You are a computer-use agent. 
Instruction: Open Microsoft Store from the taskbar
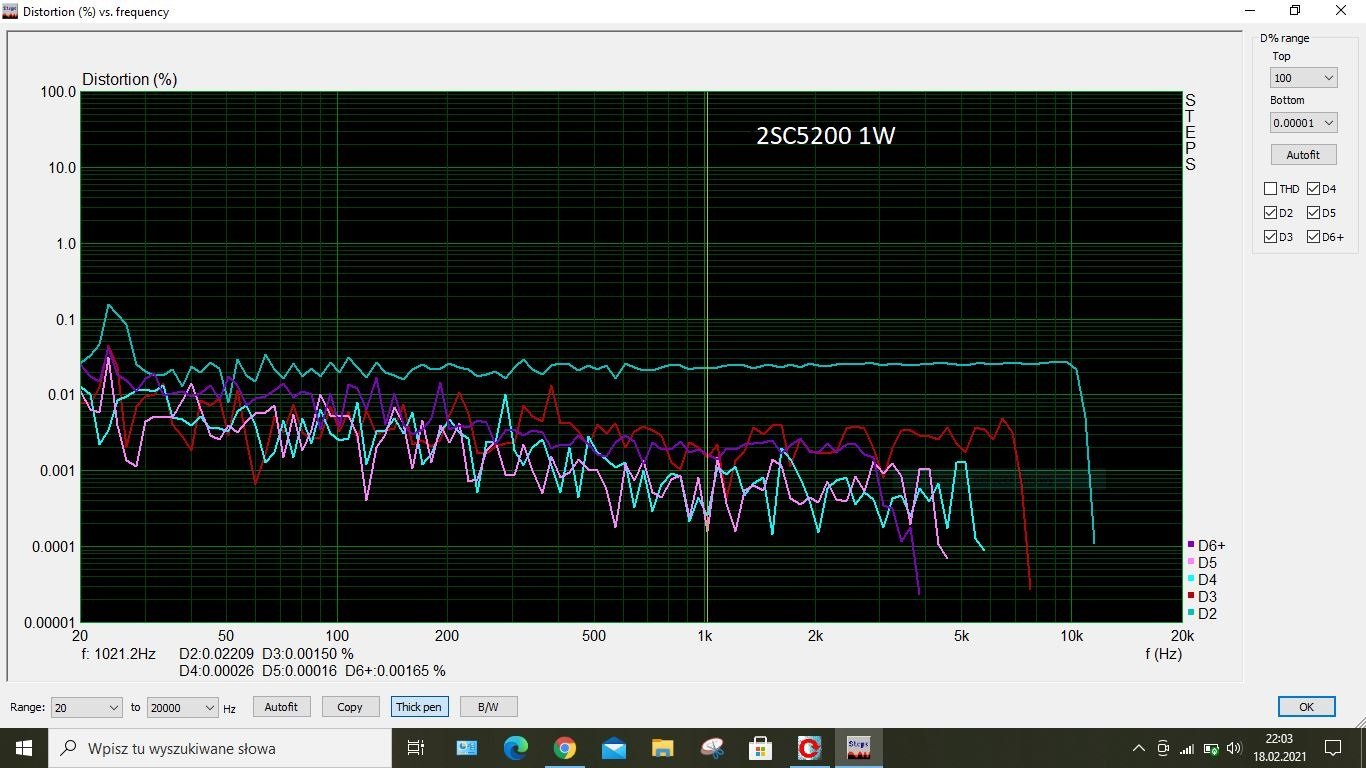[x=760, y=748]
